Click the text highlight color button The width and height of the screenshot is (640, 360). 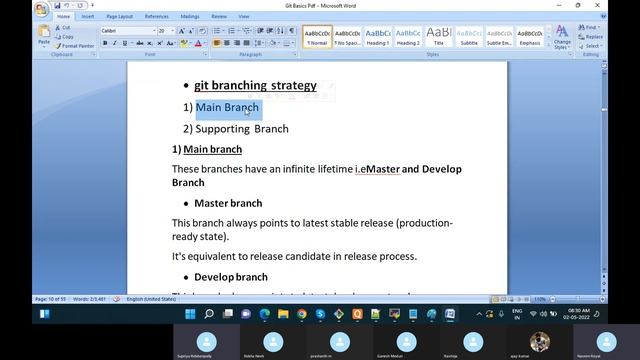[x=184, y=43]
